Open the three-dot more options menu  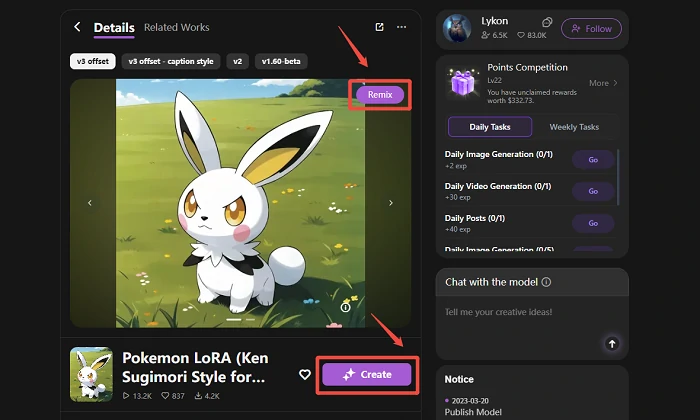point(401,27)
